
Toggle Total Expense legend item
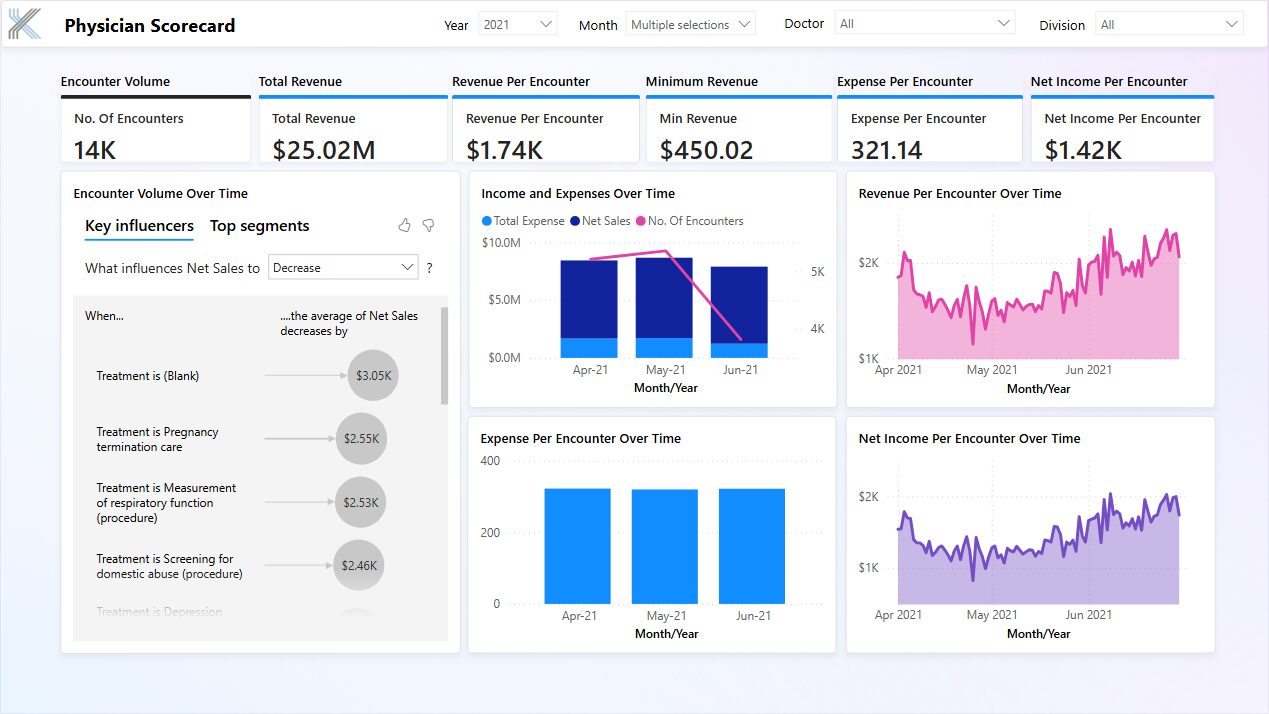tap(523, 221)
